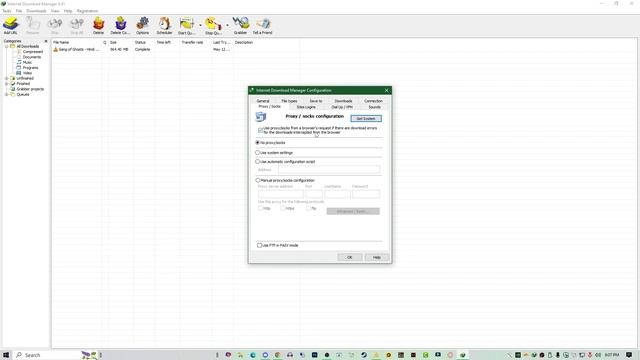Screen dimensions: 640x360
Task: Open the notification center icon
Action: pos(629,355)
